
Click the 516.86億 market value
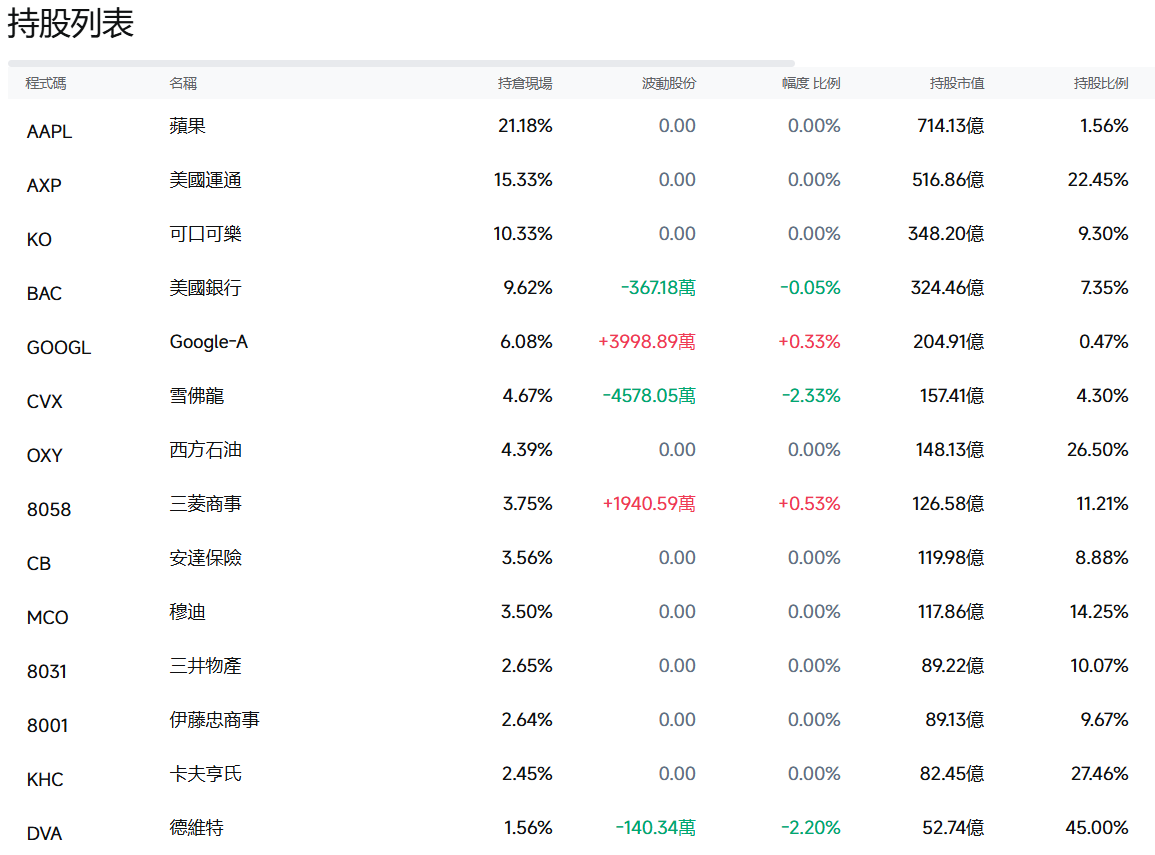(x=948, y=180)
